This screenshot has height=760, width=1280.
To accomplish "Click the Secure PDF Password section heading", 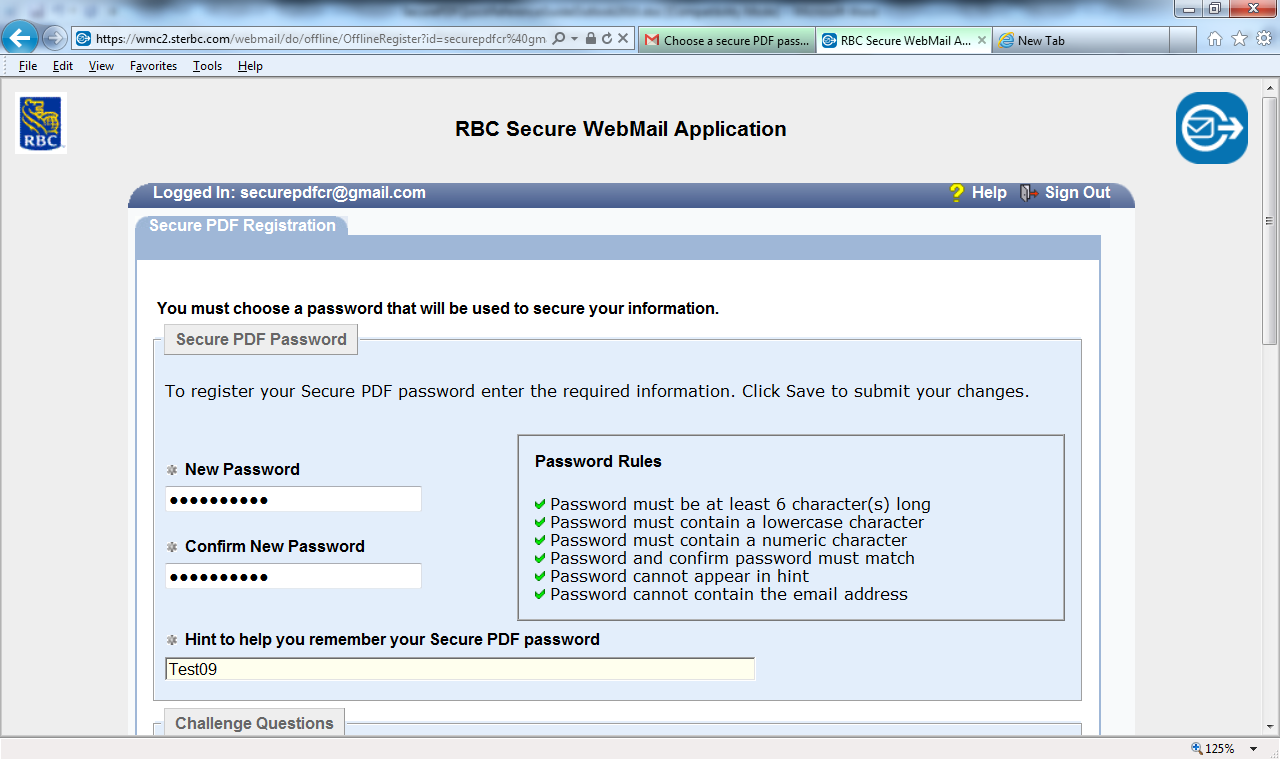I will (261, 339).
